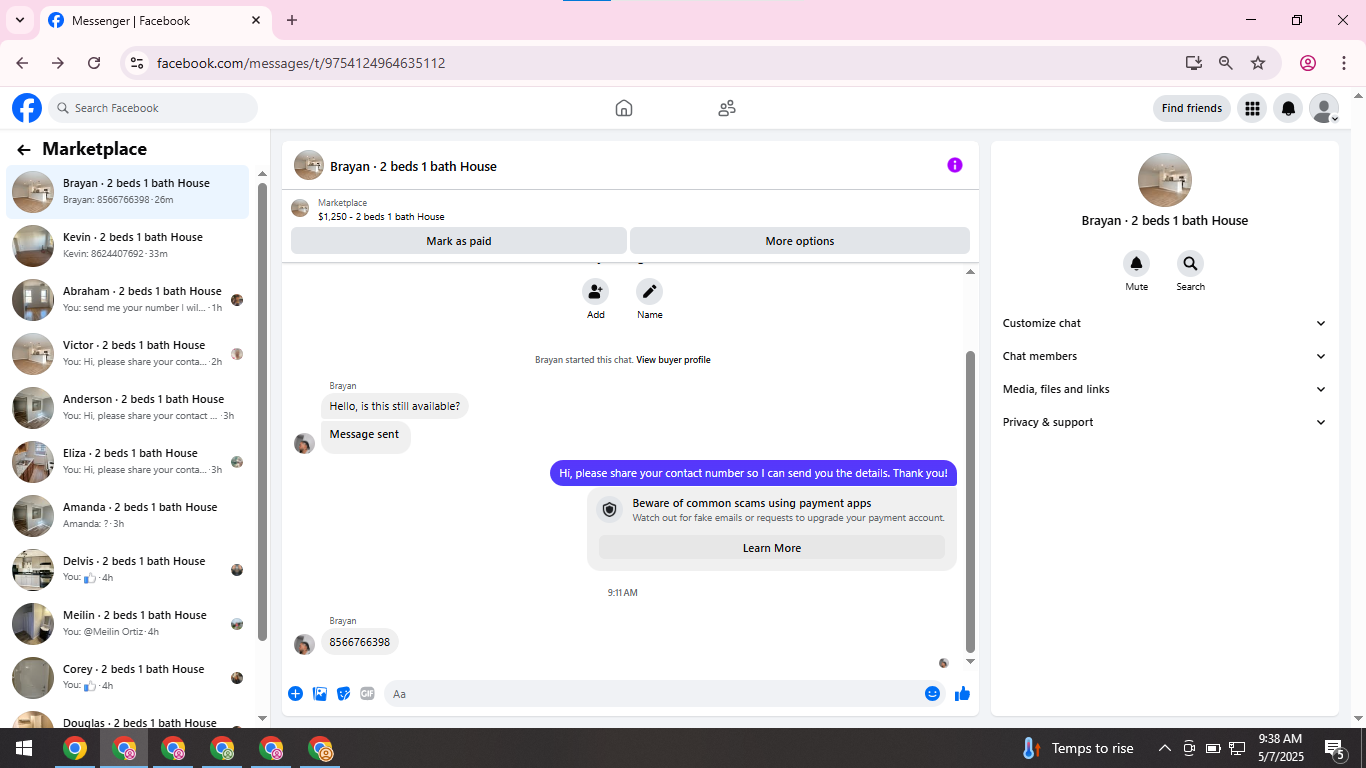Open more actions plus icon in composer

pos(296,693)
